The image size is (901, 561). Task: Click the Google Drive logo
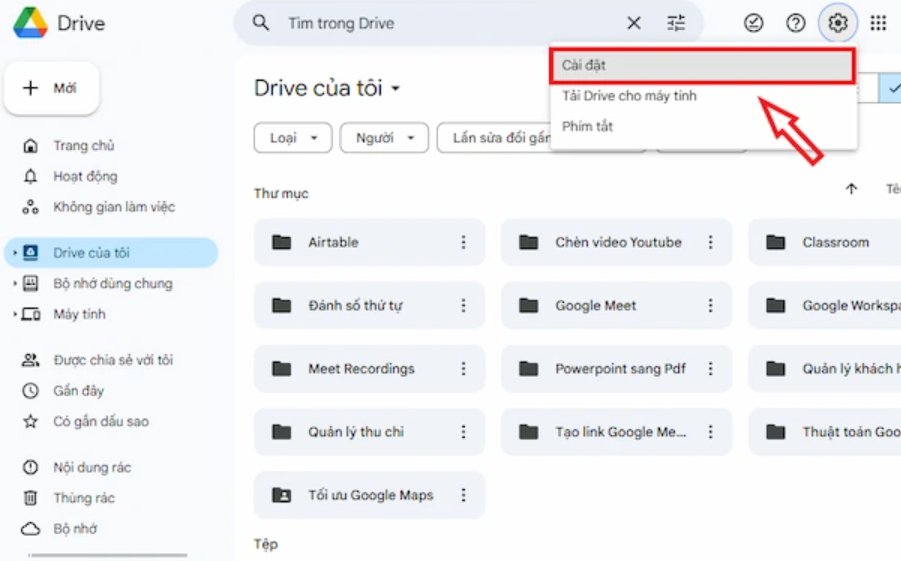click(30, 23)
